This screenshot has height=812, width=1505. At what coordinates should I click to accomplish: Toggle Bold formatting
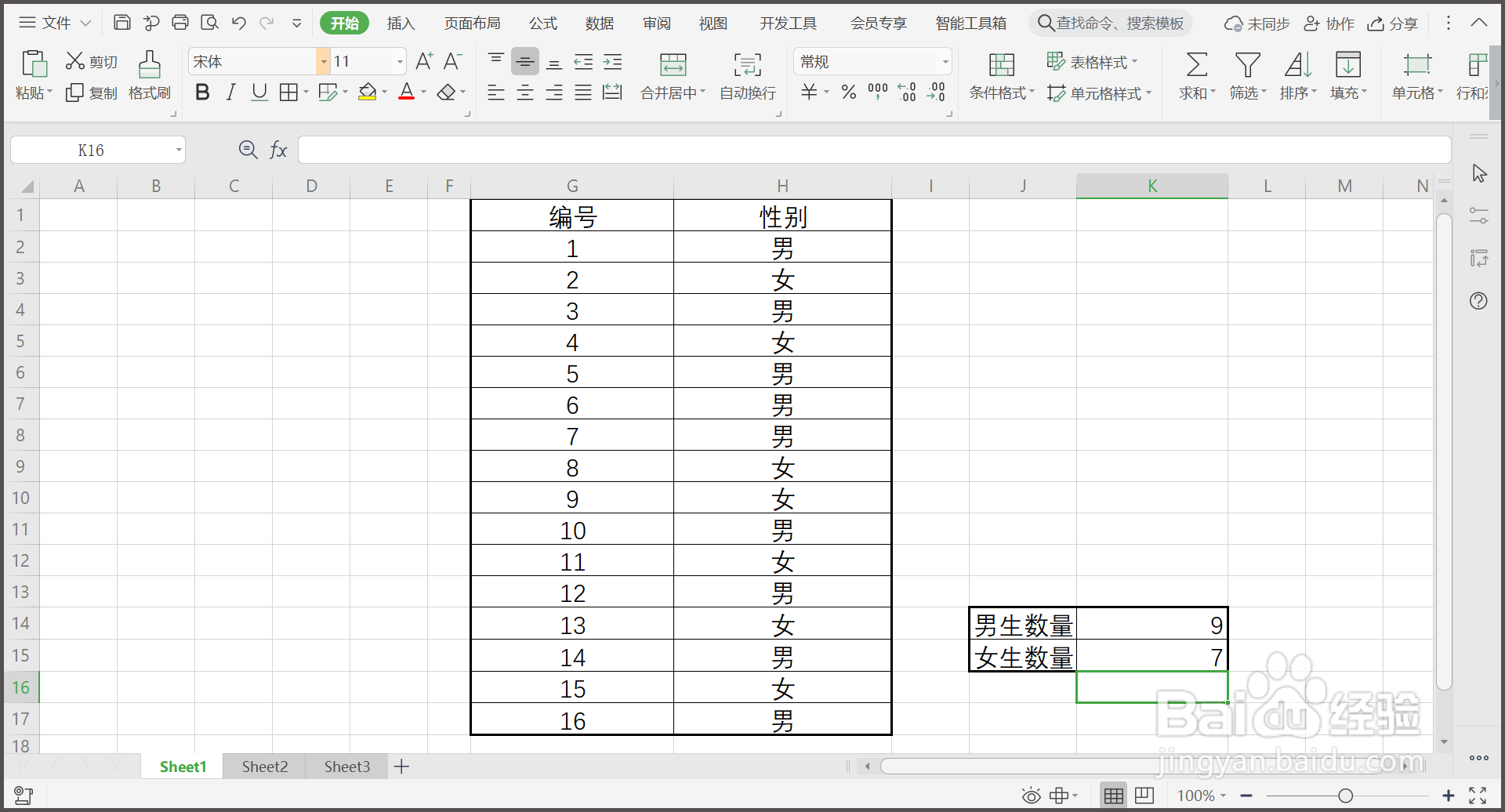click(x=202, y=92)
